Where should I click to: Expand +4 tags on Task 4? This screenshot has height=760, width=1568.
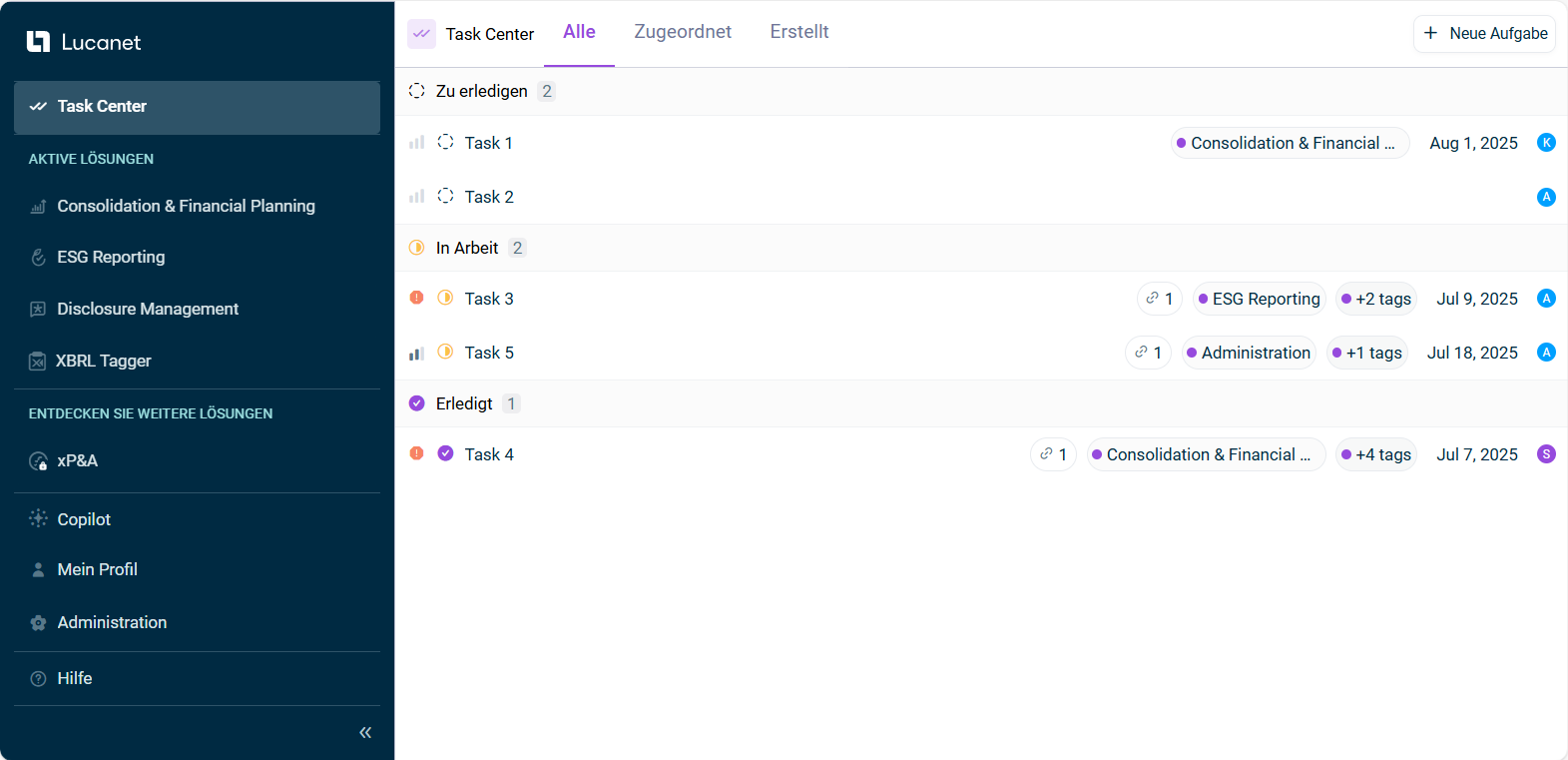click(1376, 454)
